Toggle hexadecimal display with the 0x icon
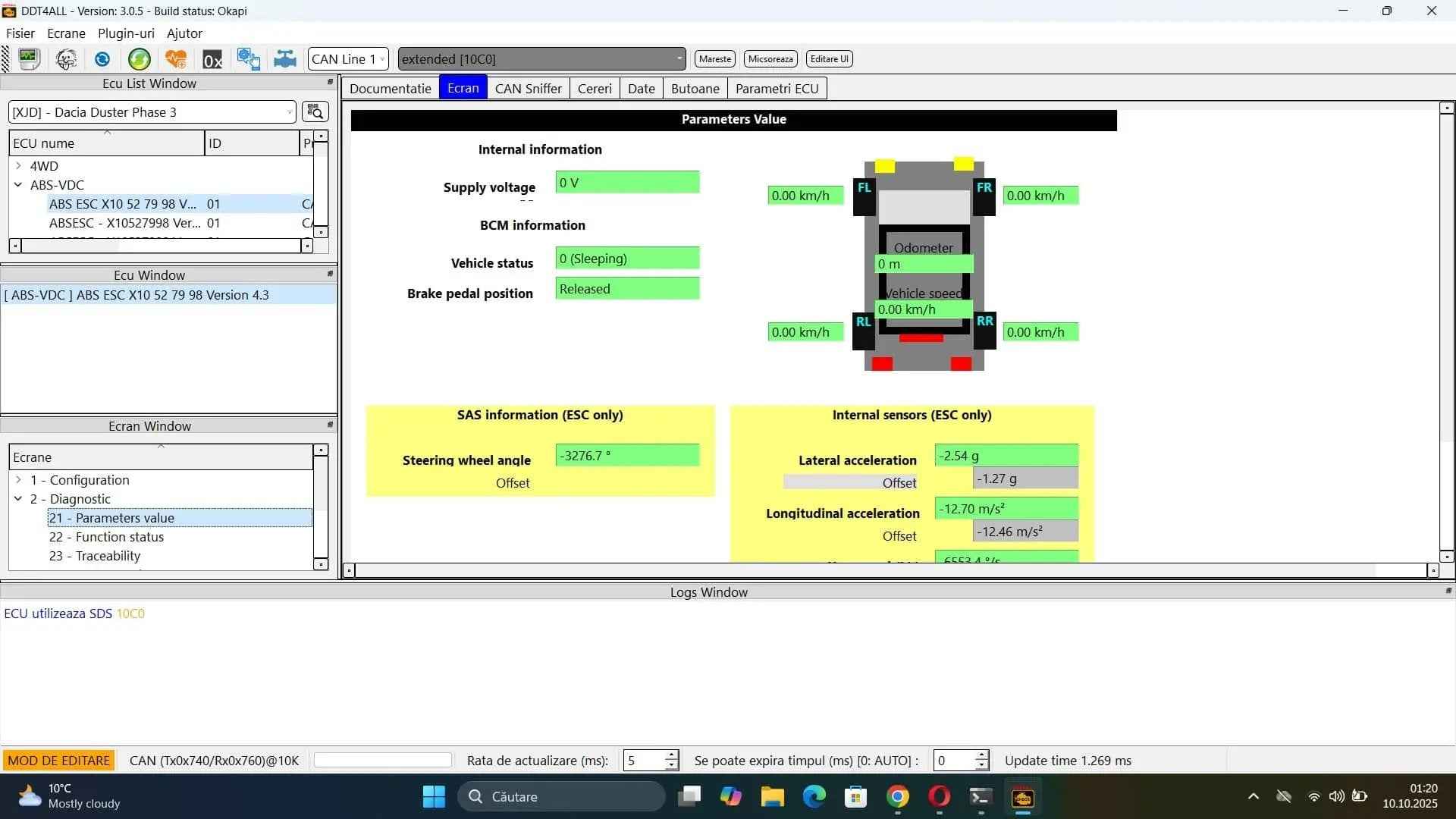Image resolution: width=1456 pixels, height=819 pixels. click(x=213, y=58)
